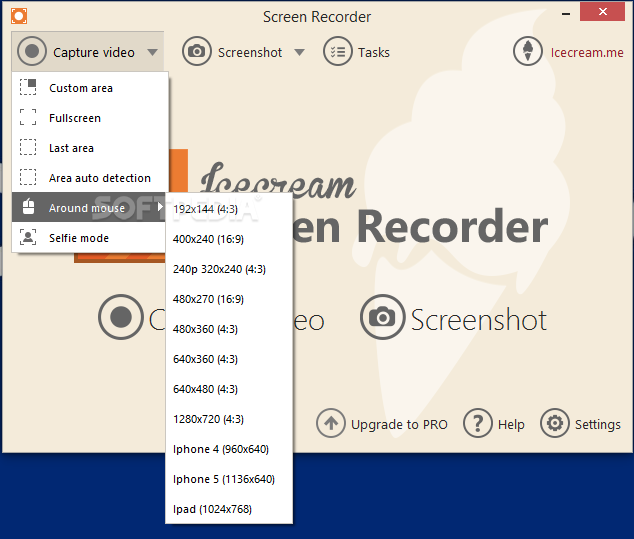Image resolution: width=634 pixels, height=539 pixels.
Task: Expand the Around mouse submenu arrow
Action: [160, 207]
